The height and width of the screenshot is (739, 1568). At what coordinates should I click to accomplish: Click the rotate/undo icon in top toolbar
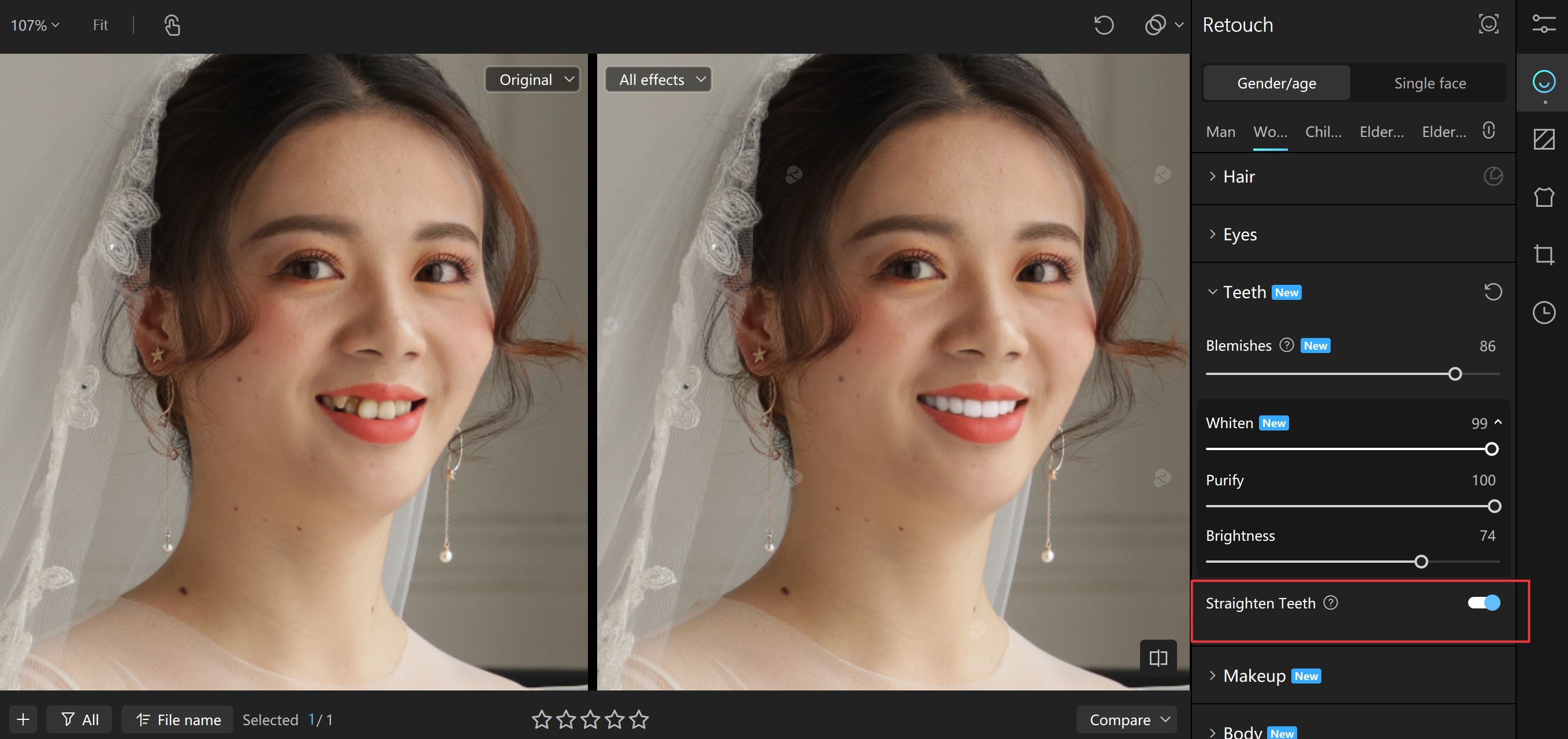tap(1103, 25)
